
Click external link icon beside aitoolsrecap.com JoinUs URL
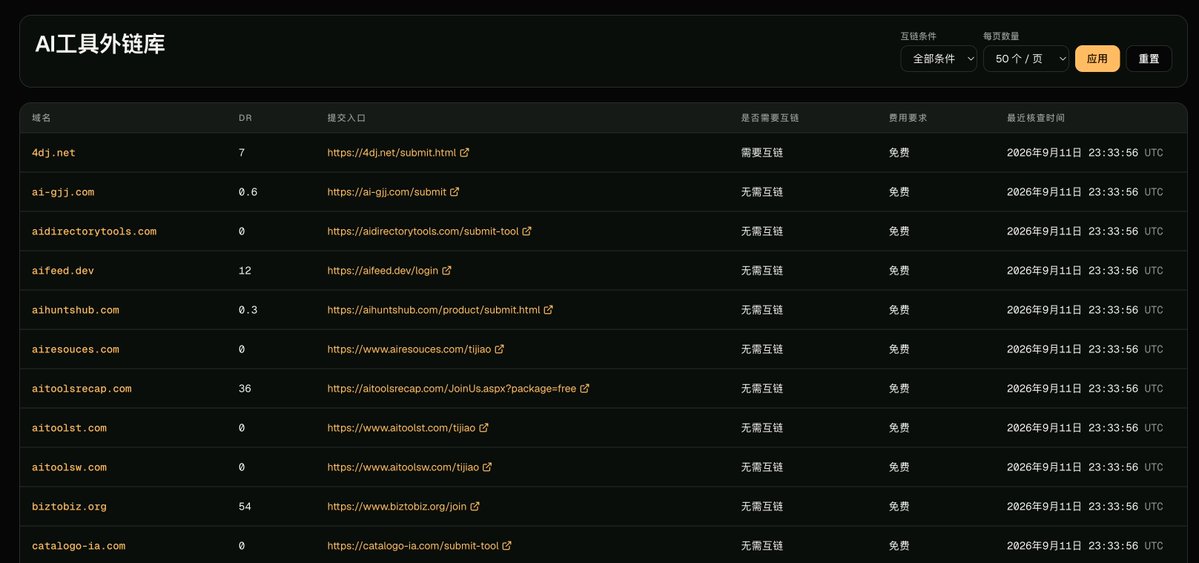(584, 389)
